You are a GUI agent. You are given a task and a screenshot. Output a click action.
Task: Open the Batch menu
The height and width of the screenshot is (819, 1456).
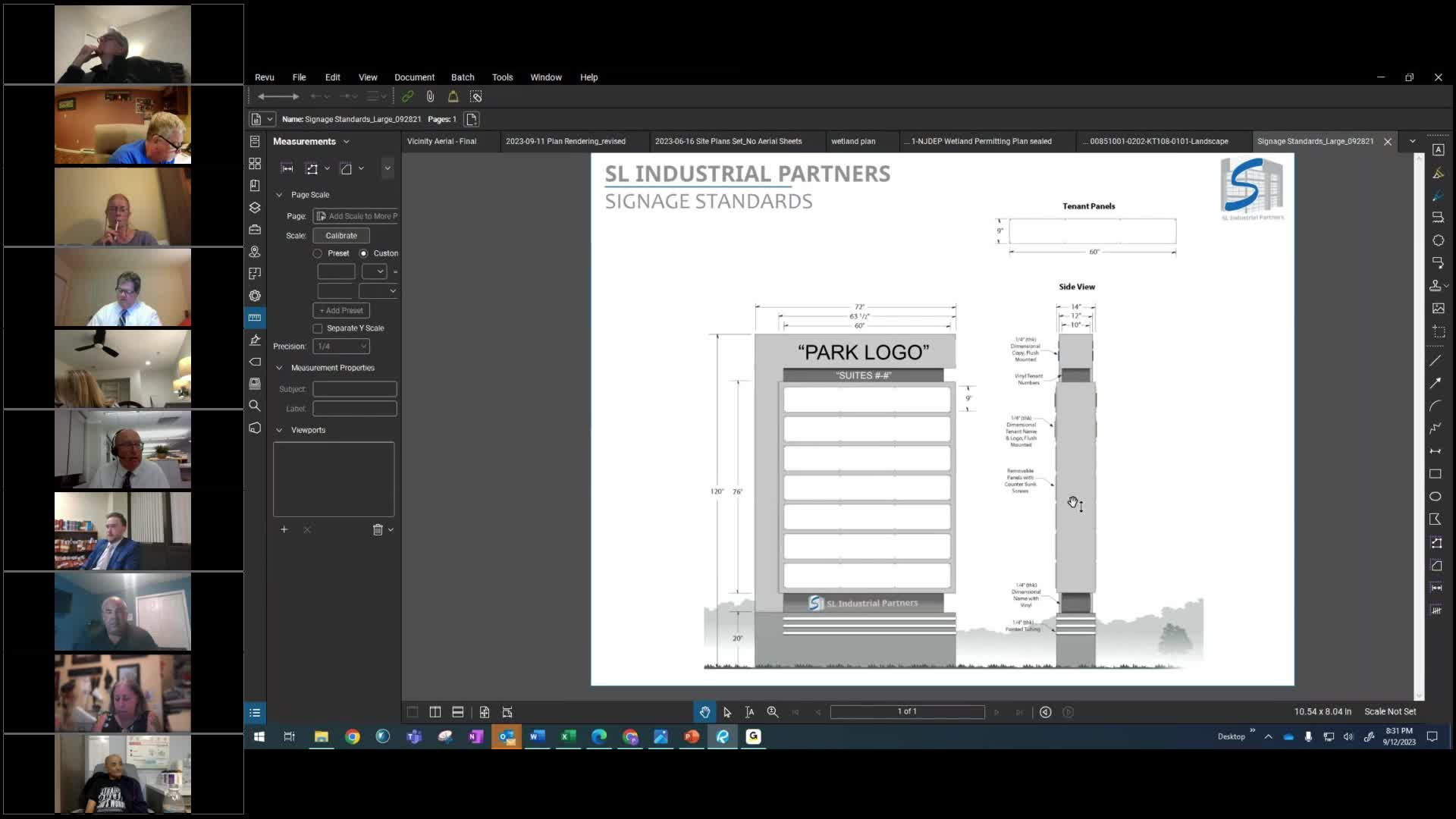pyautogui.click(x=462, y=77)
